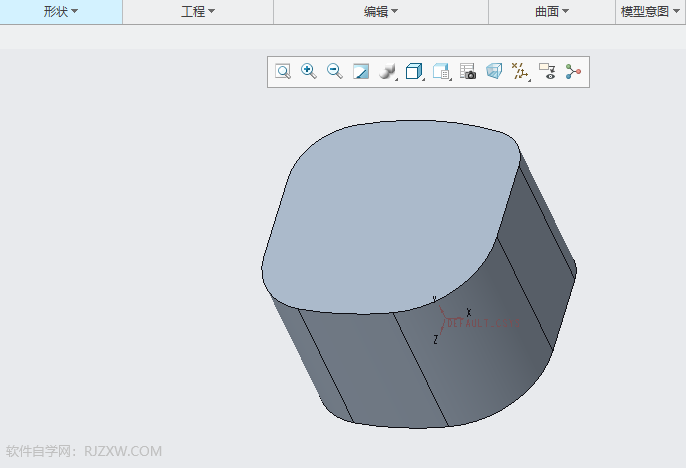Open the shading display style icon
Viewport: 686px width, 468px height.
tap(388, 71)
